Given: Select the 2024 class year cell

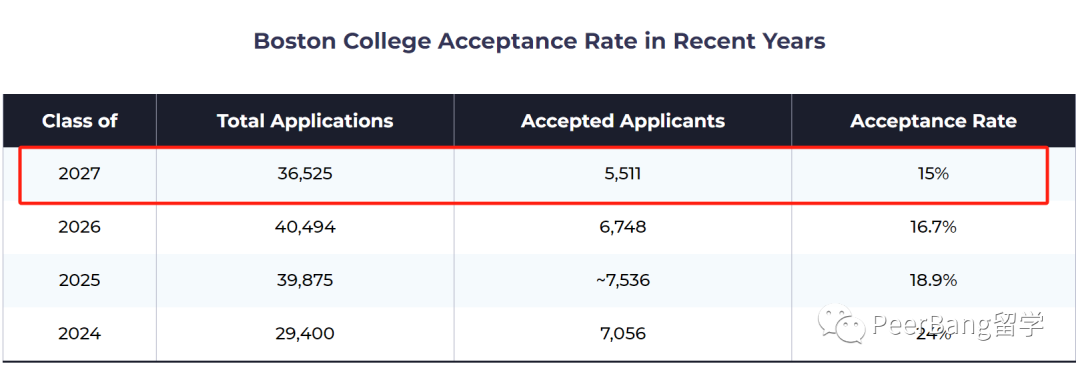Looking at the screenshot, I should 80,334.
